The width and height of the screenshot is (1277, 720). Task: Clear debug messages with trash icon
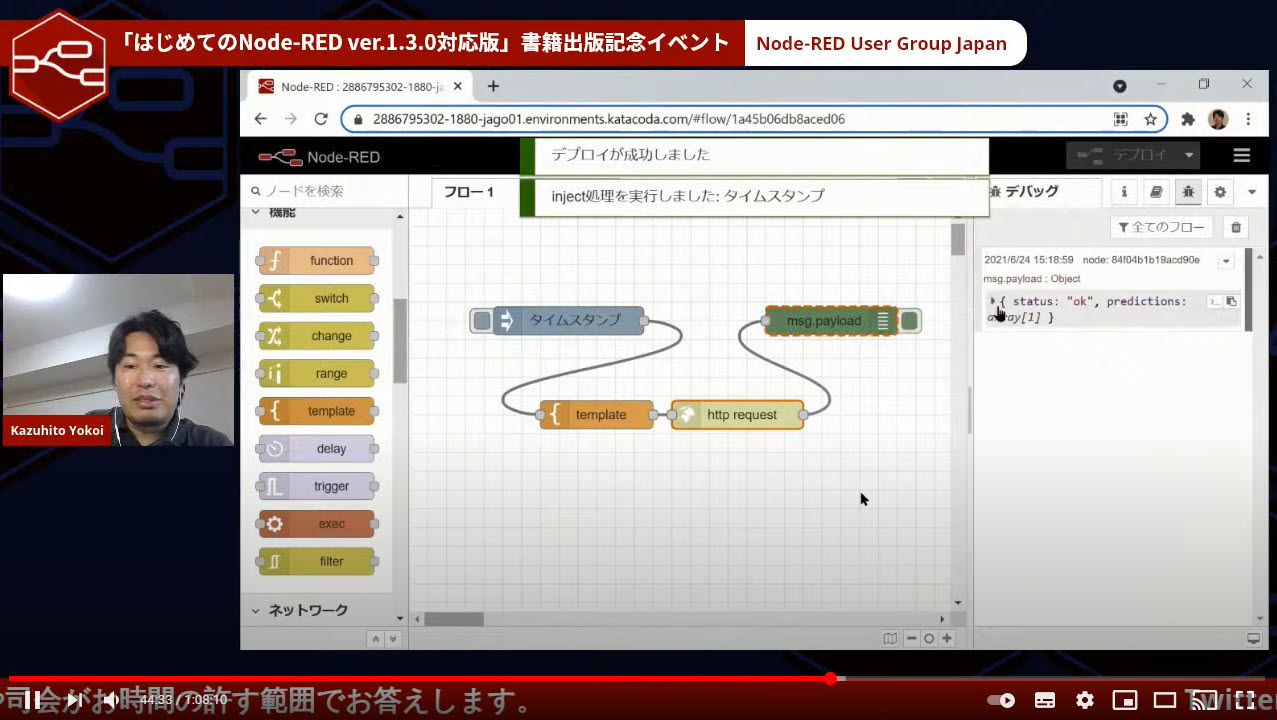(1236, 228)
